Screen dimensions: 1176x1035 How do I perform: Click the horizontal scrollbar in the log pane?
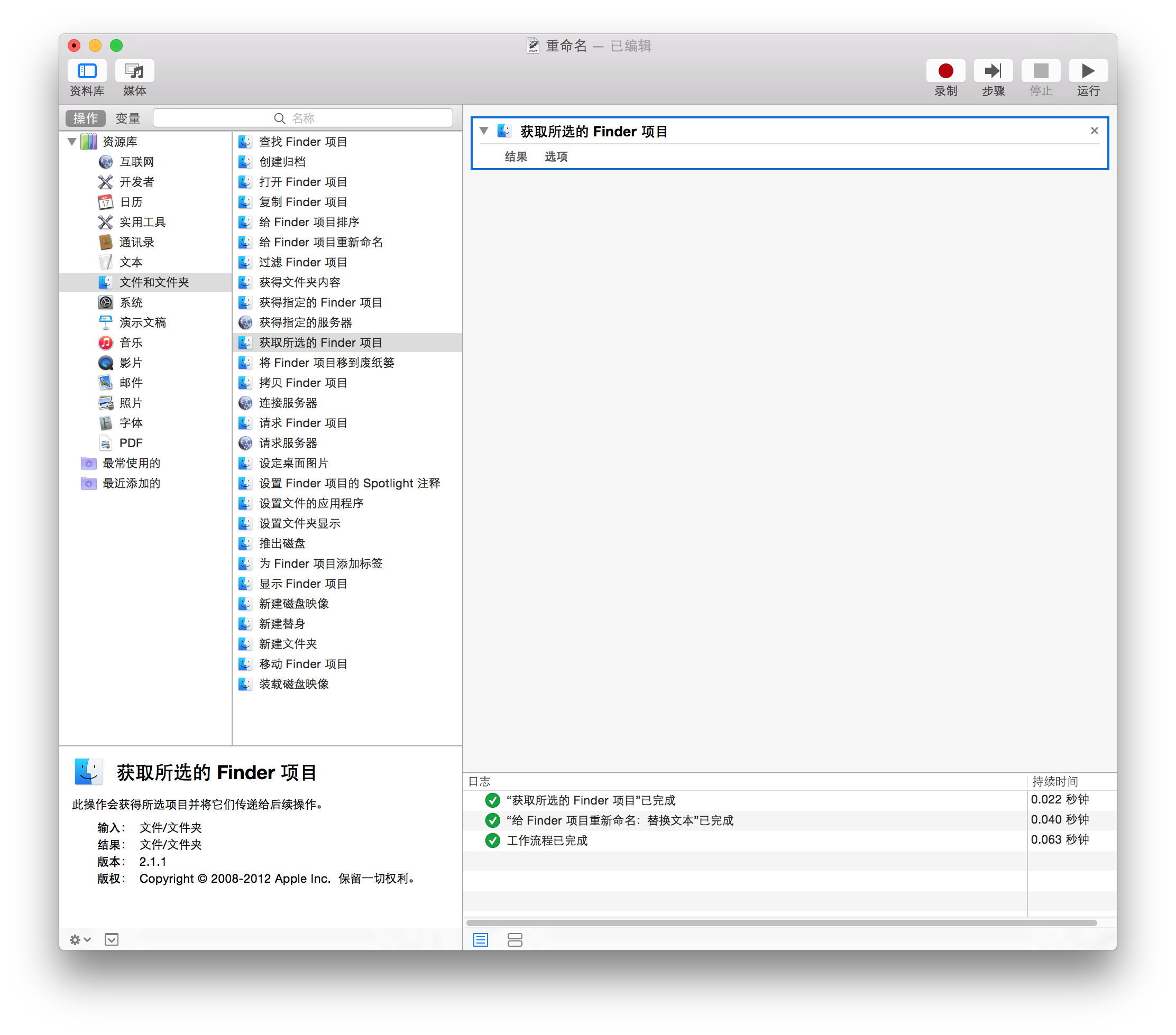[x=782, y=922]
